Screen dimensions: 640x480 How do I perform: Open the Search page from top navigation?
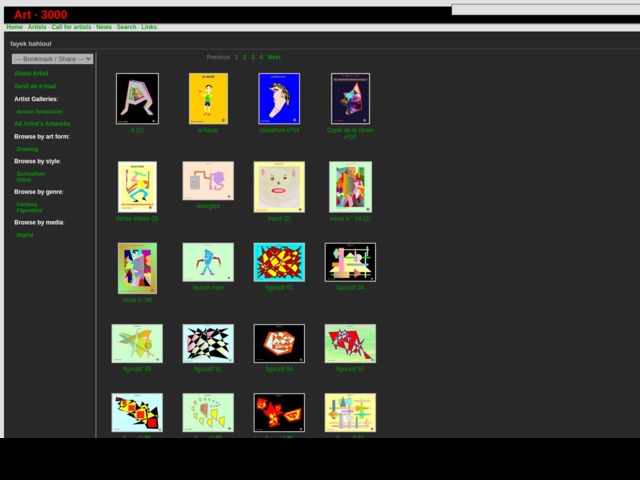(126, 27)
